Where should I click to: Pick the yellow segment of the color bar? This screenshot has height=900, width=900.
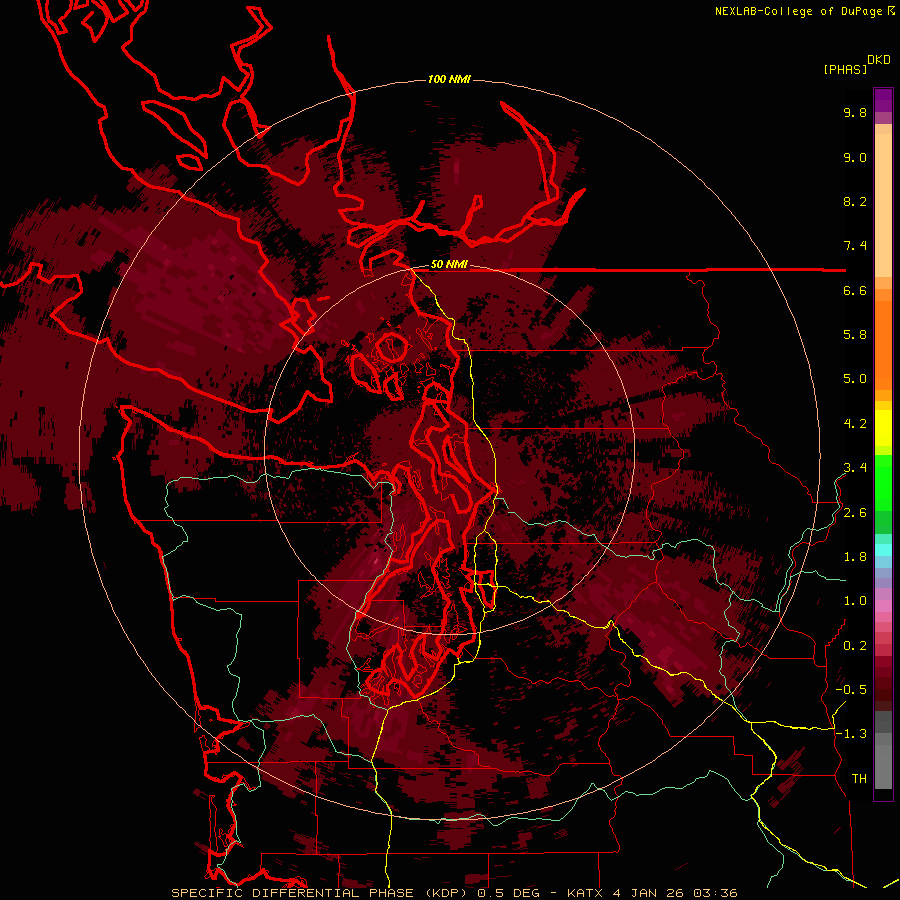883,428
